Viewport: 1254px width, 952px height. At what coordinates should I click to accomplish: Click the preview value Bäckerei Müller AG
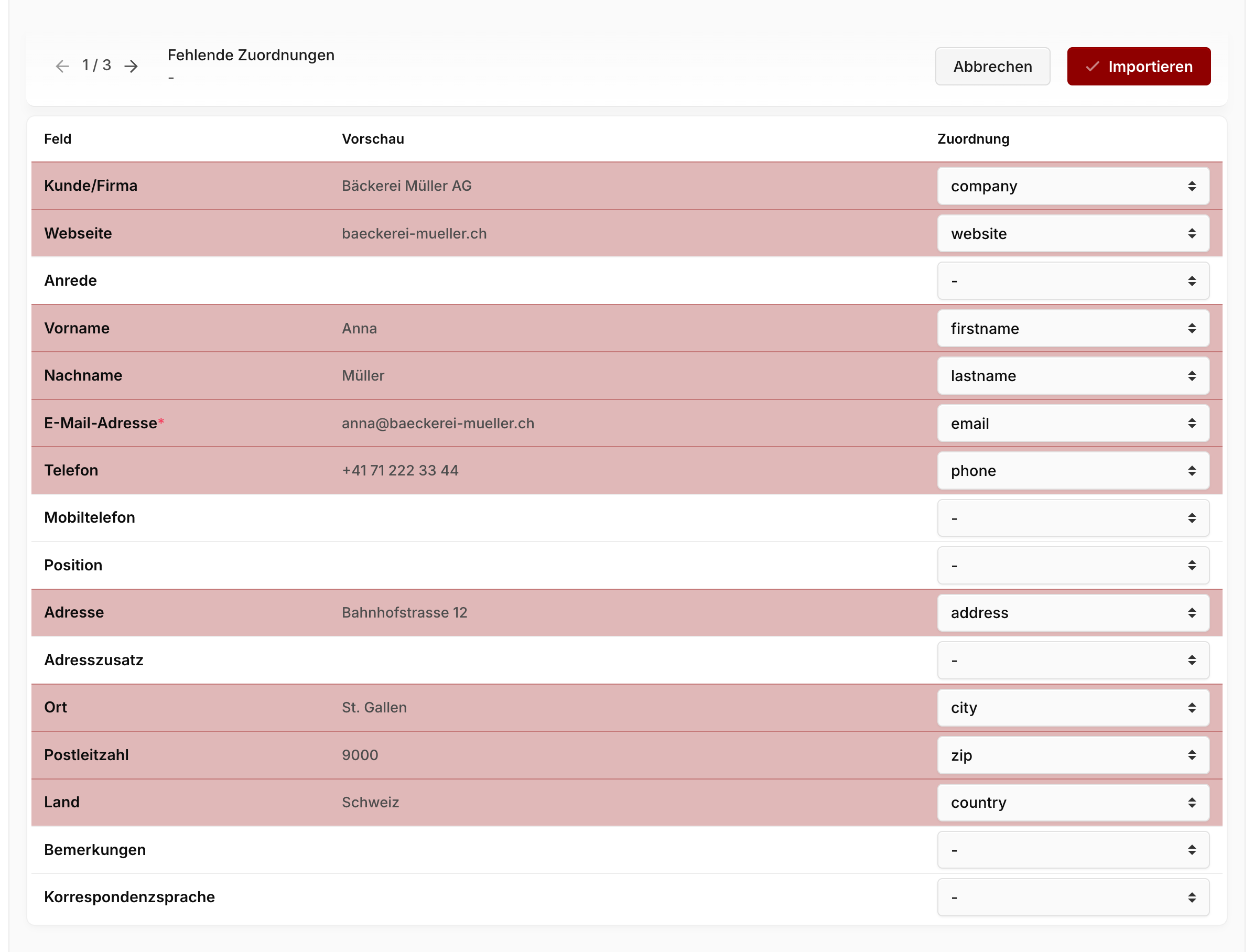tap(406, 186)
